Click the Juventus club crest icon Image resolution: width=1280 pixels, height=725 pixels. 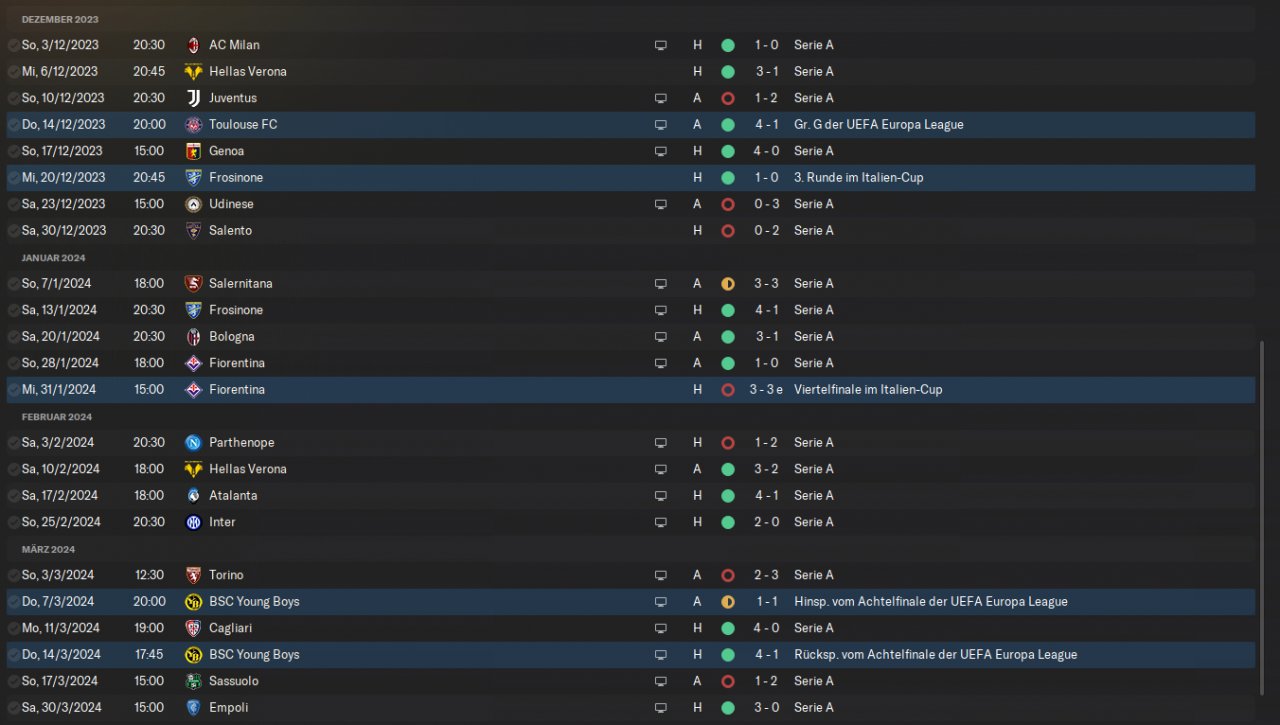tap(193, 98)
